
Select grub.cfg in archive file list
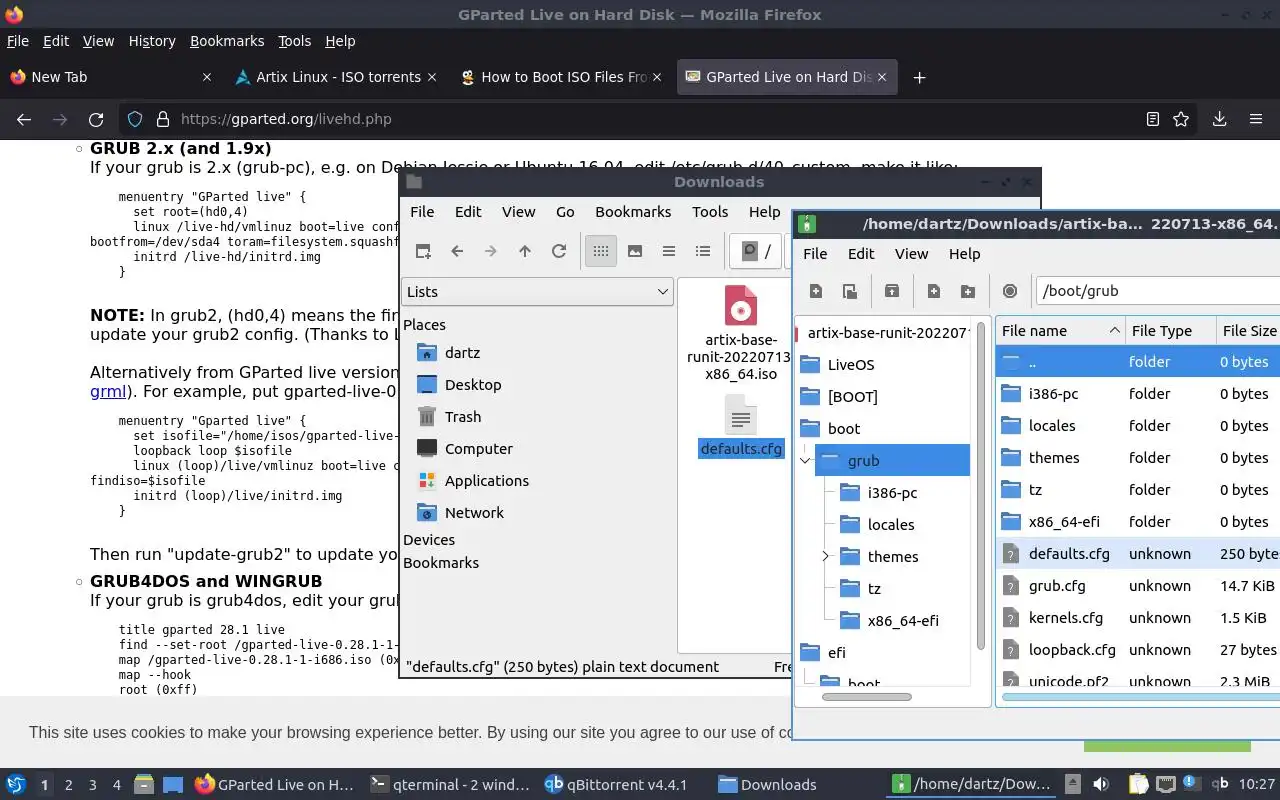pos(1138,586)
